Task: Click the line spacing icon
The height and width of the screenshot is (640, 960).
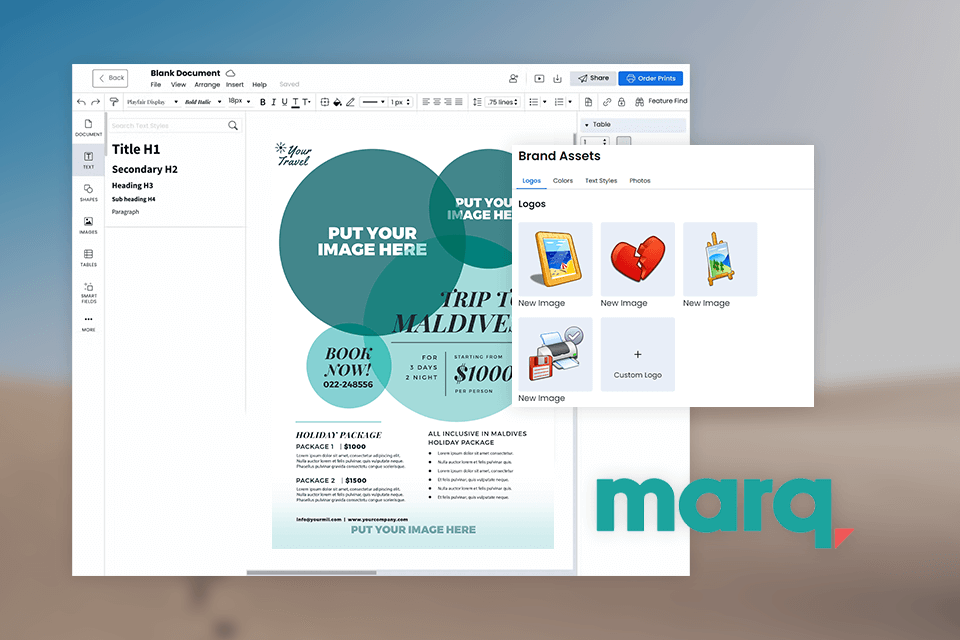Action: pyautogui.click(x=477, y=102)
